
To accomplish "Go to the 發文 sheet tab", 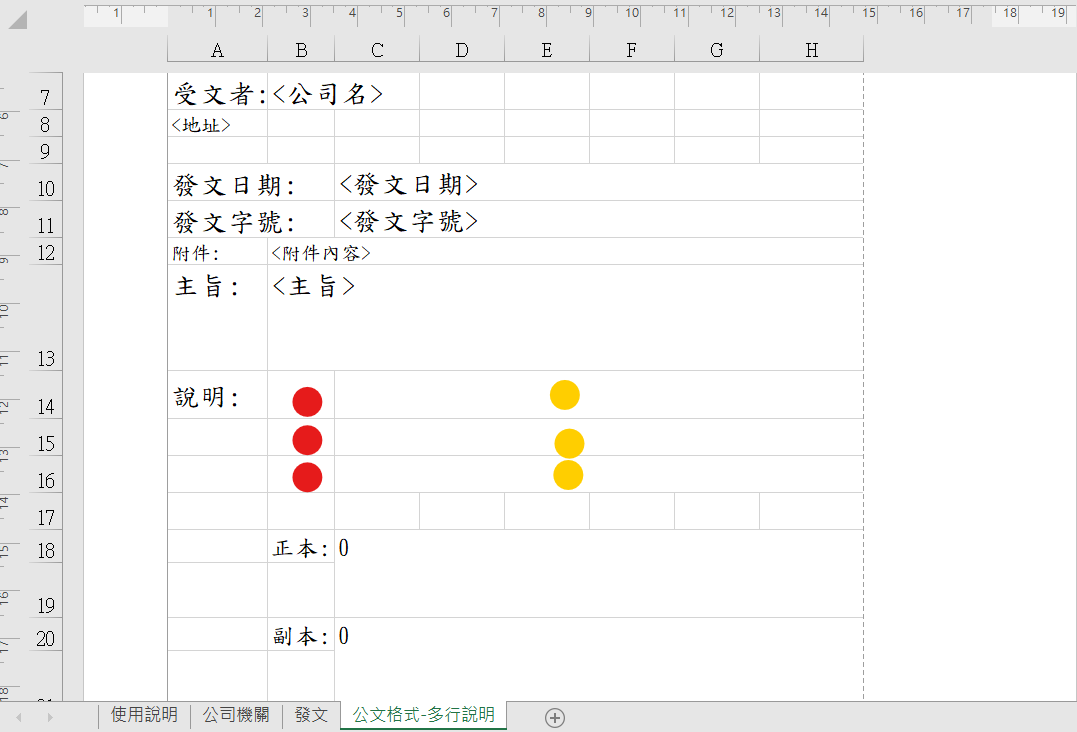I will pos(311,715).
